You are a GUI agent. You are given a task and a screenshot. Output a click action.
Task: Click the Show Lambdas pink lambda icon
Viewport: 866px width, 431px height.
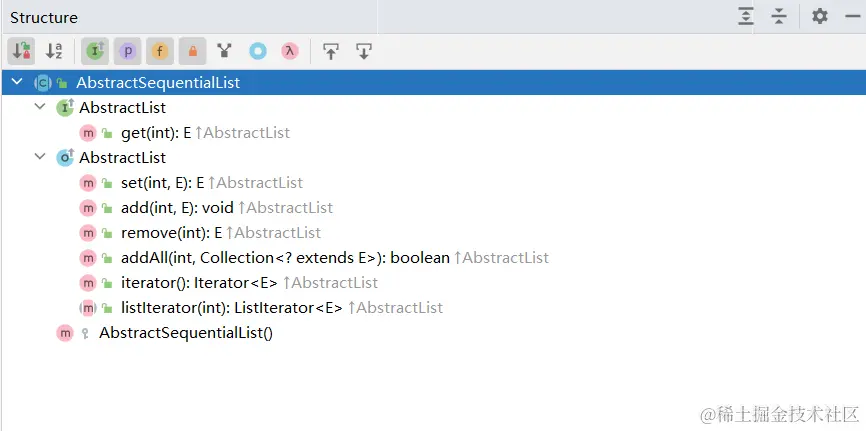click(290, 50)
